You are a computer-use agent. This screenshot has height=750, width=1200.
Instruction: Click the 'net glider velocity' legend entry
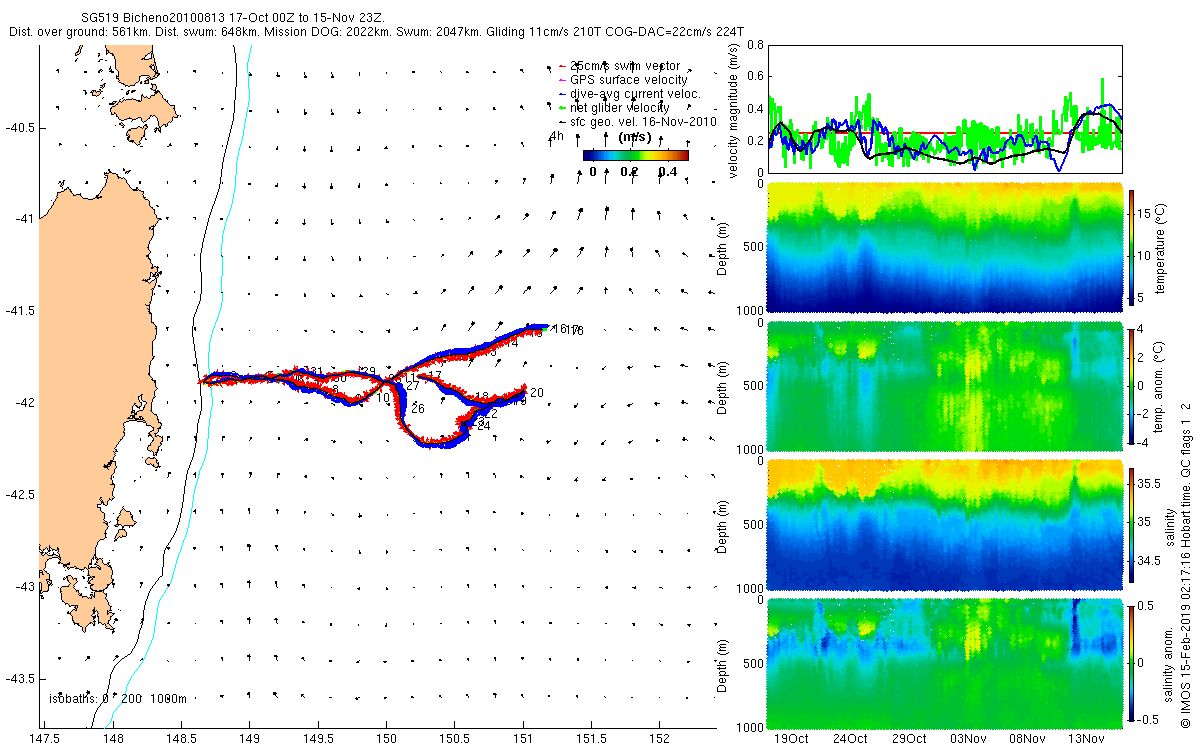(619, 107)
